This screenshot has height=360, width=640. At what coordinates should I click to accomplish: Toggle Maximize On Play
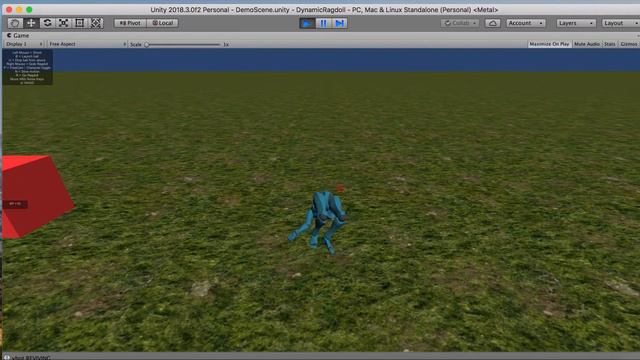[x=549, y=44]
